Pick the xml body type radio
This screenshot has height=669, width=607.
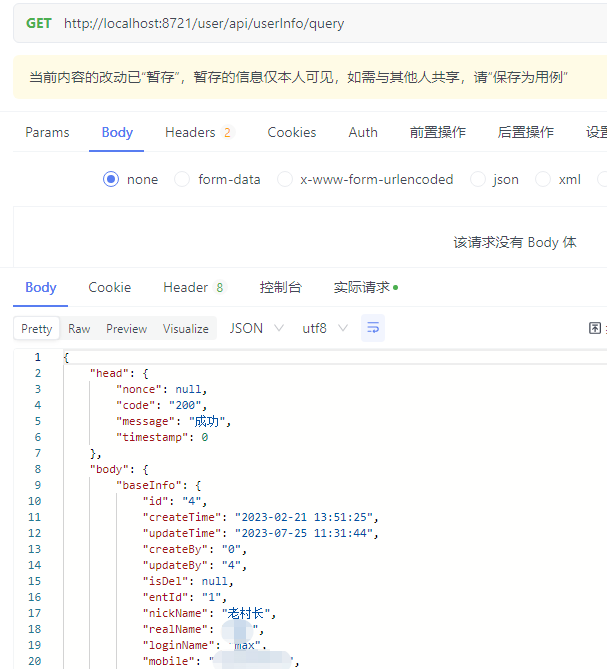pyautogui.click(x=543, y=180)
